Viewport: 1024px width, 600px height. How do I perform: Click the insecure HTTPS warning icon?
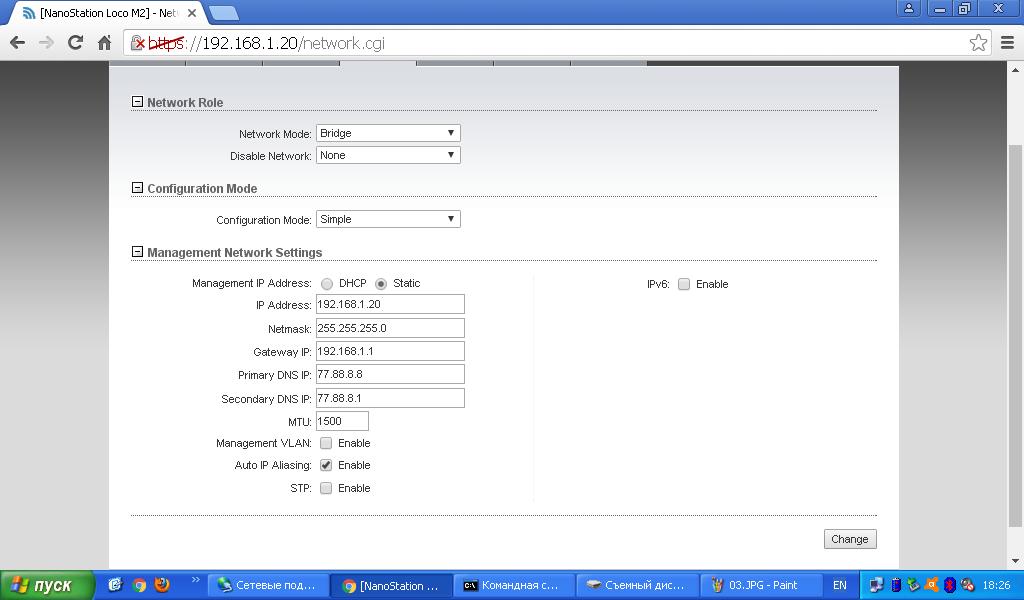[139, 43]
